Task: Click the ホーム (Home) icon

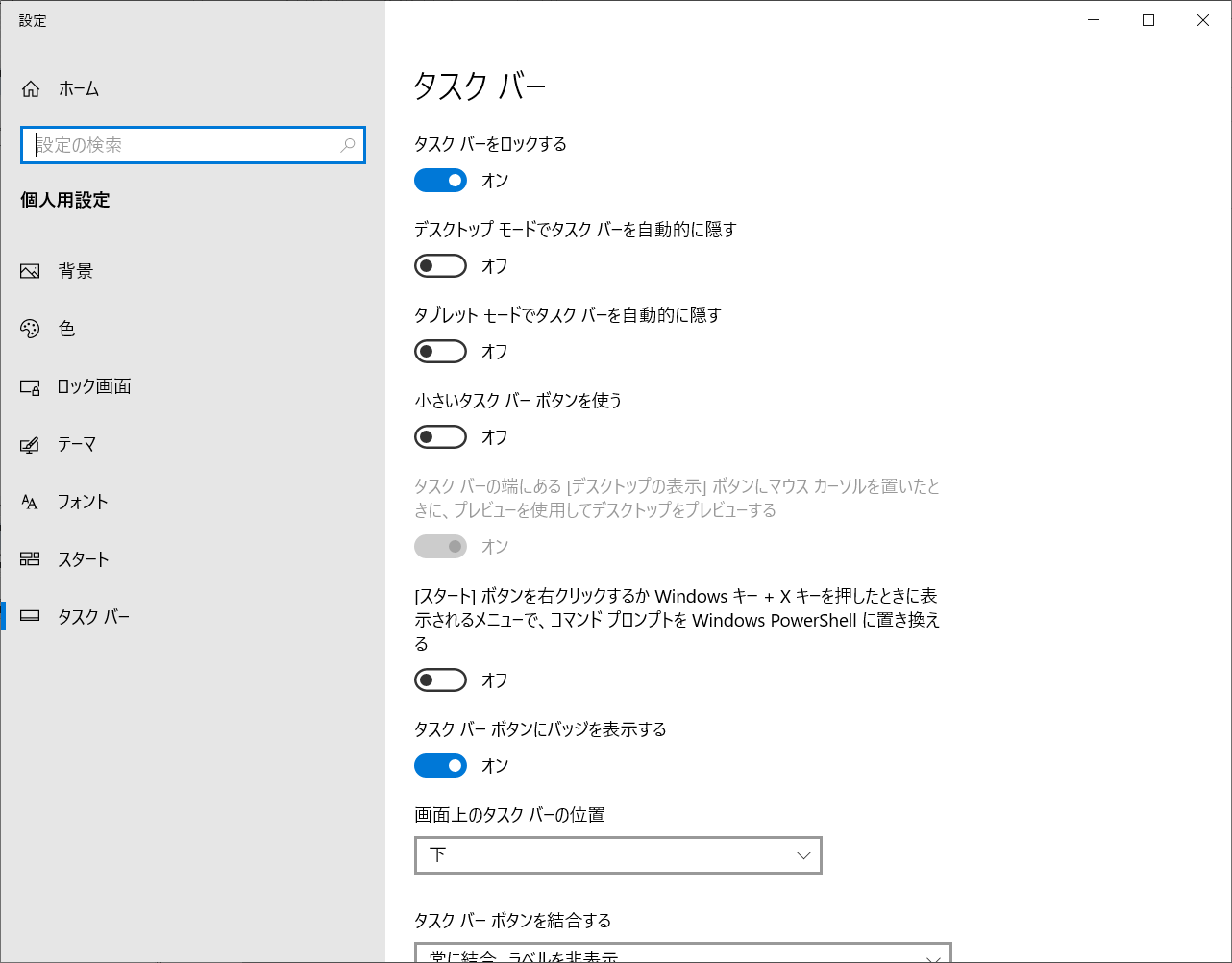Action: coord(31,87)
